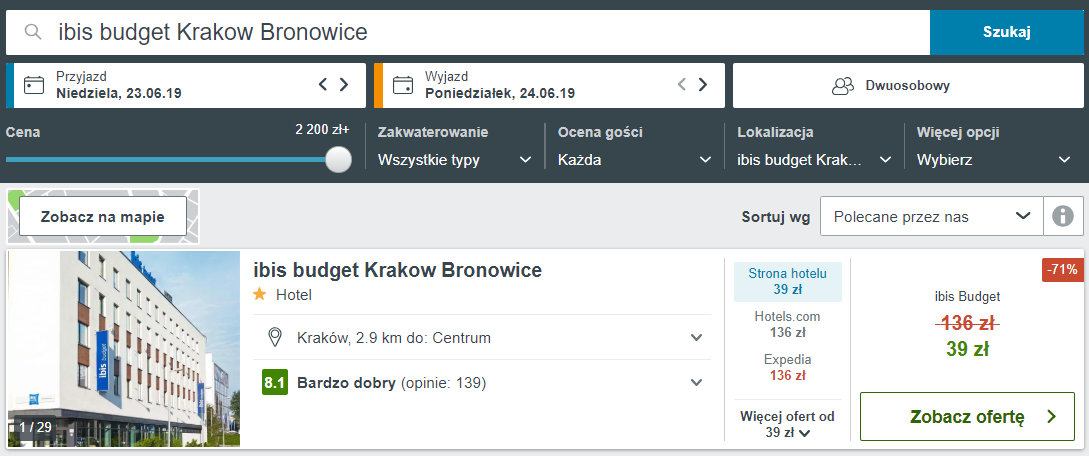This screenshot has width=1089, height=456.
Task: Open the check-in calendar icon
Action: (x=34, y=85)
